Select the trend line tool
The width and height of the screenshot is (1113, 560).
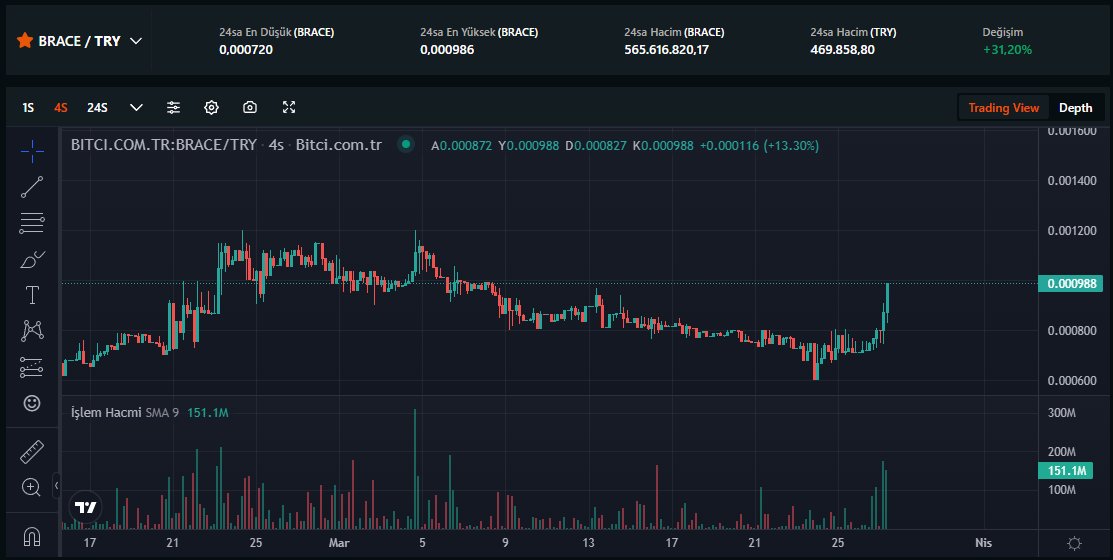click(x=32, y=187)
